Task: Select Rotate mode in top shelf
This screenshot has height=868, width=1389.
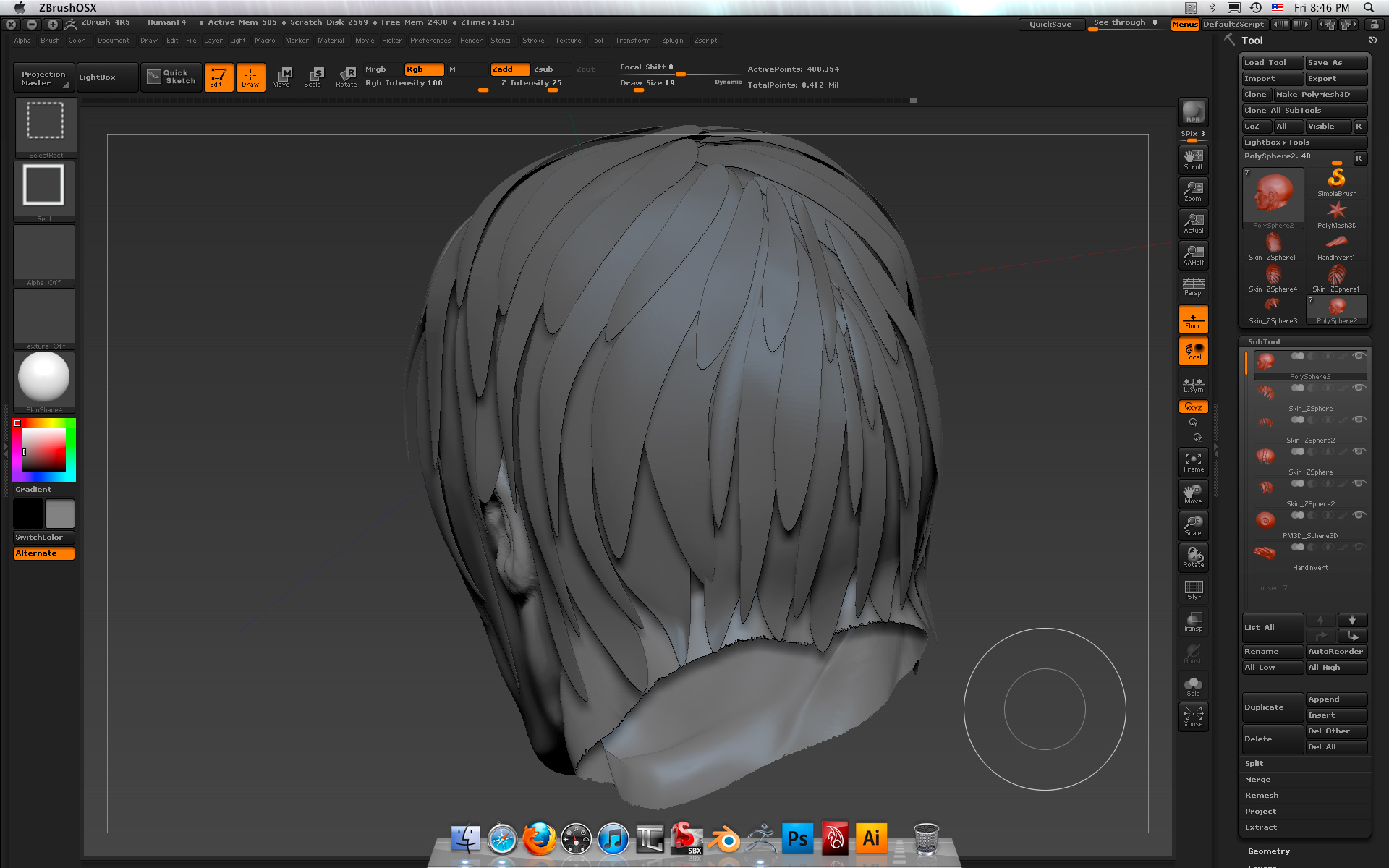Action: click(346, 77)
